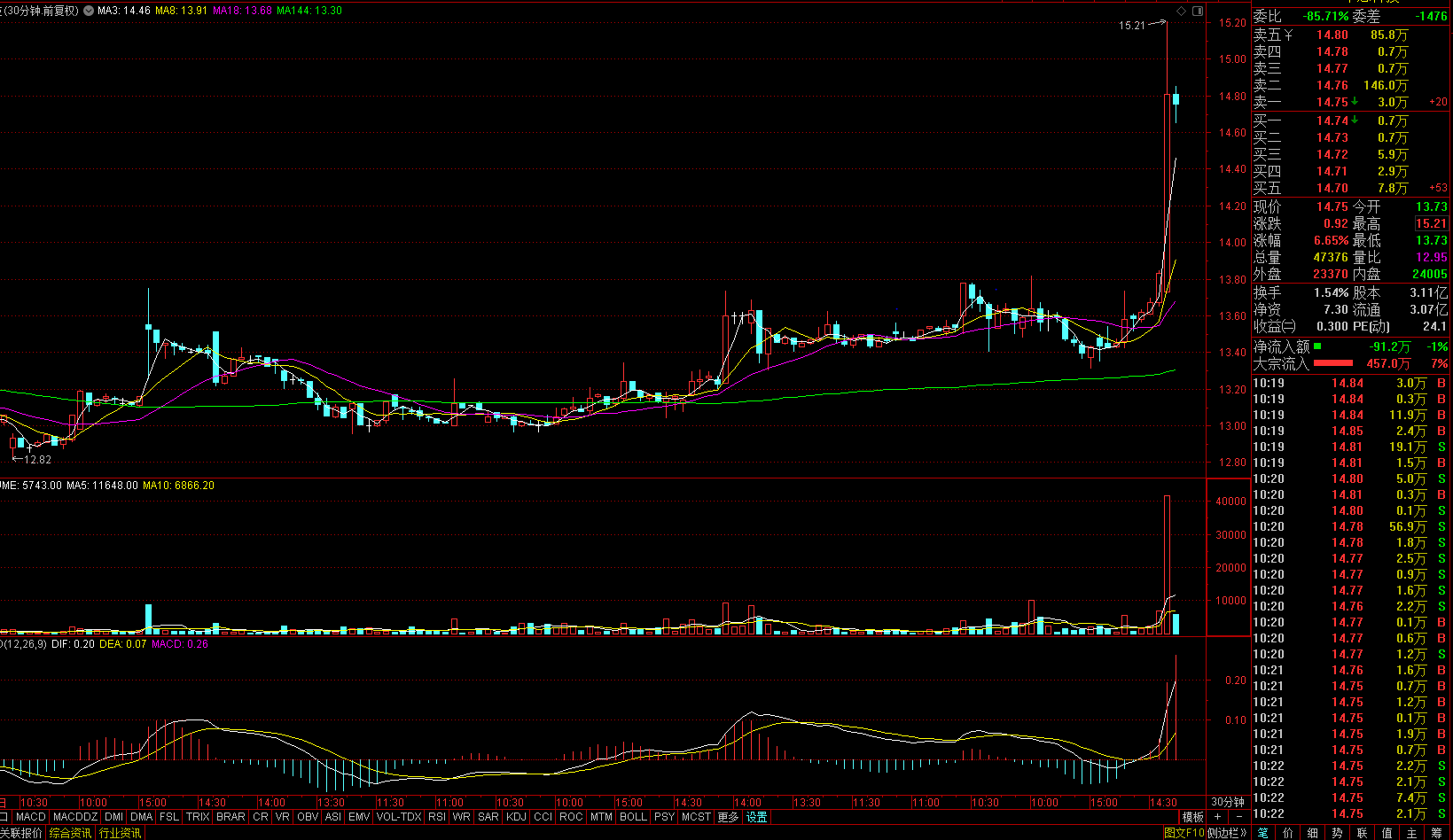Click the 卖五 price 14.80

(1332, 35)
